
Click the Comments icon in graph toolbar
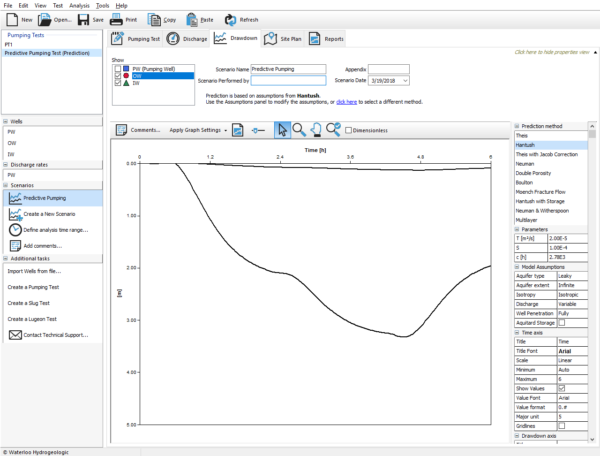[x=121, y=130]
